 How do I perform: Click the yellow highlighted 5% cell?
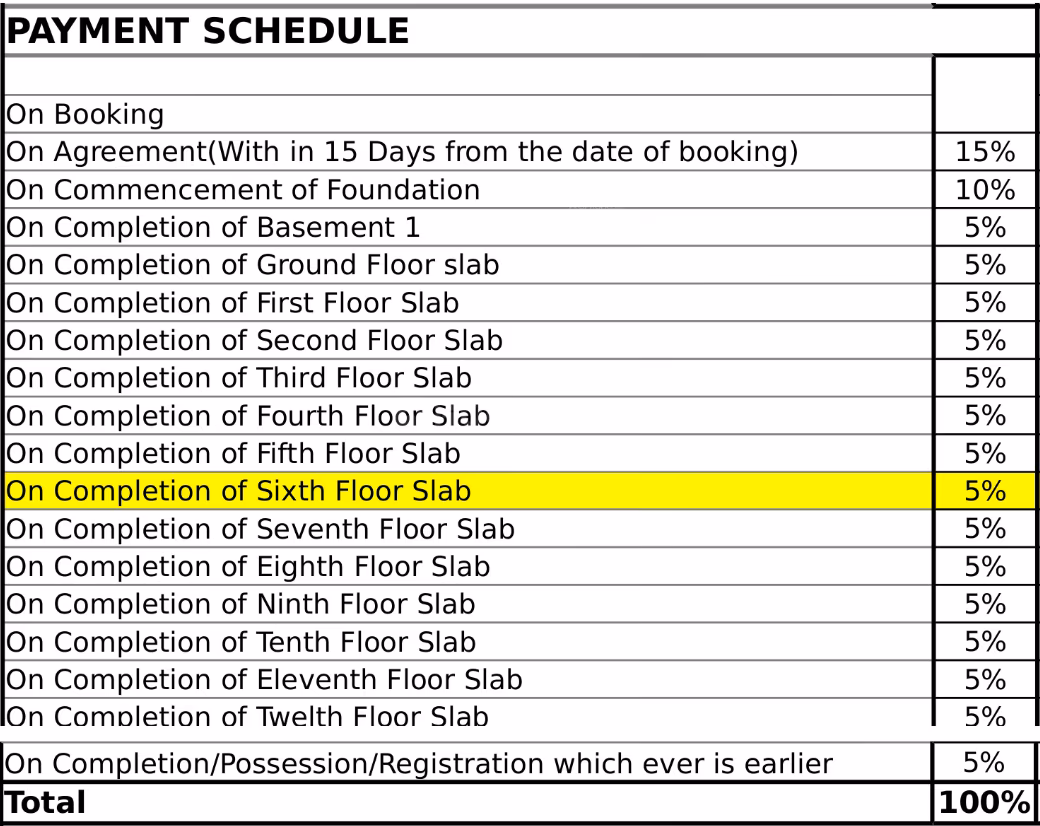click(x=985, y=491)
